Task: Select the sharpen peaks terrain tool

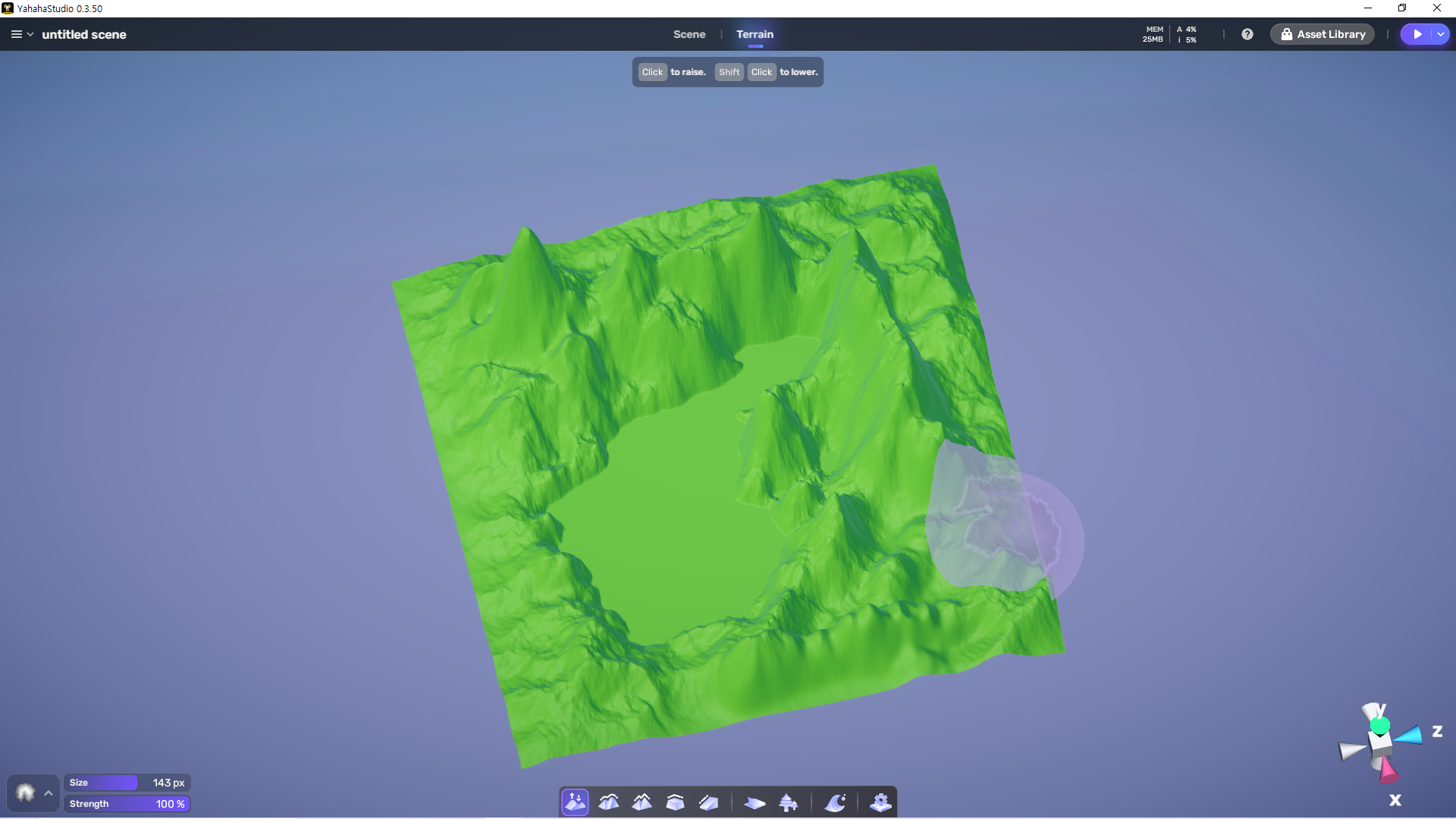Action: (x=642, y=802)
